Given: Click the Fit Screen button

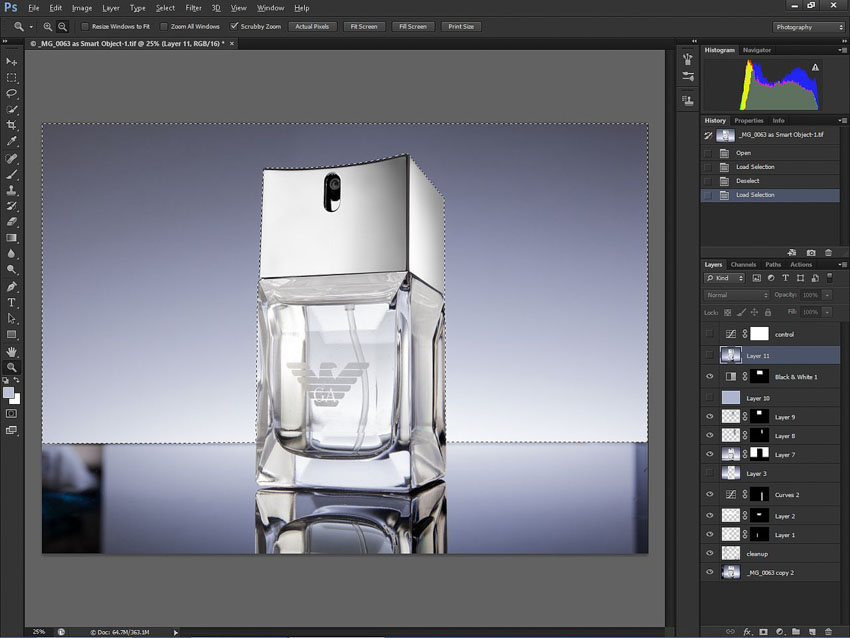Looking at the screenshot, I should pos(364,27).
